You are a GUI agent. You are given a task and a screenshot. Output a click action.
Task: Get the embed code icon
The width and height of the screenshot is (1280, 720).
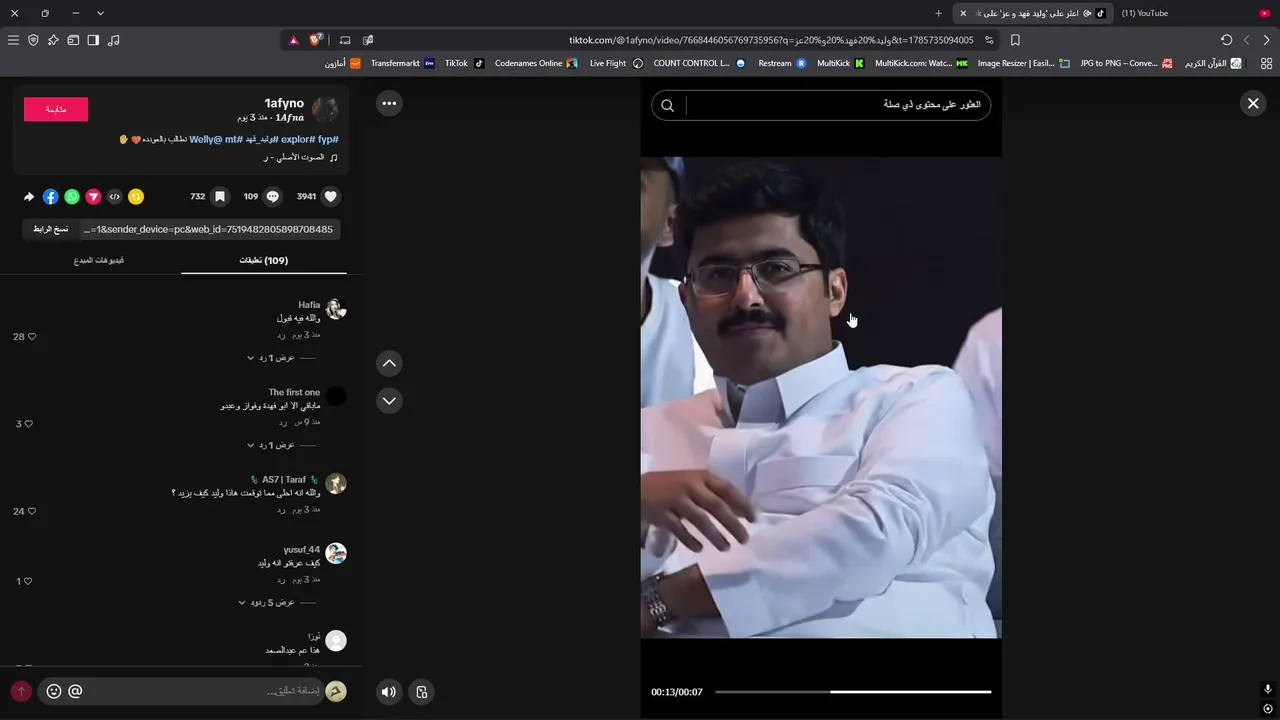point(115,197)
